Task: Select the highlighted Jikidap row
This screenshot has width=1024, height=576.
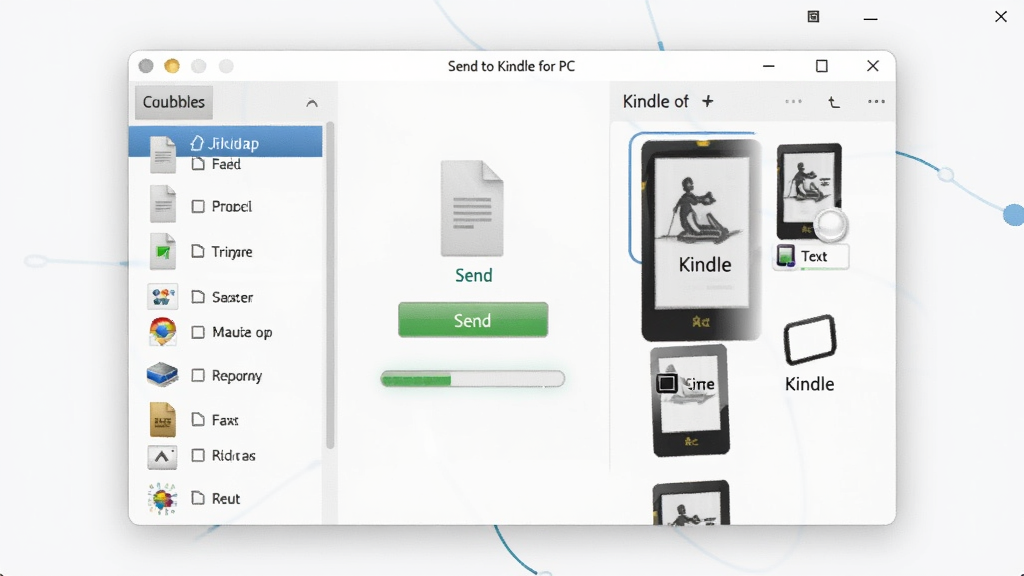Action: [x=225, y=142]
